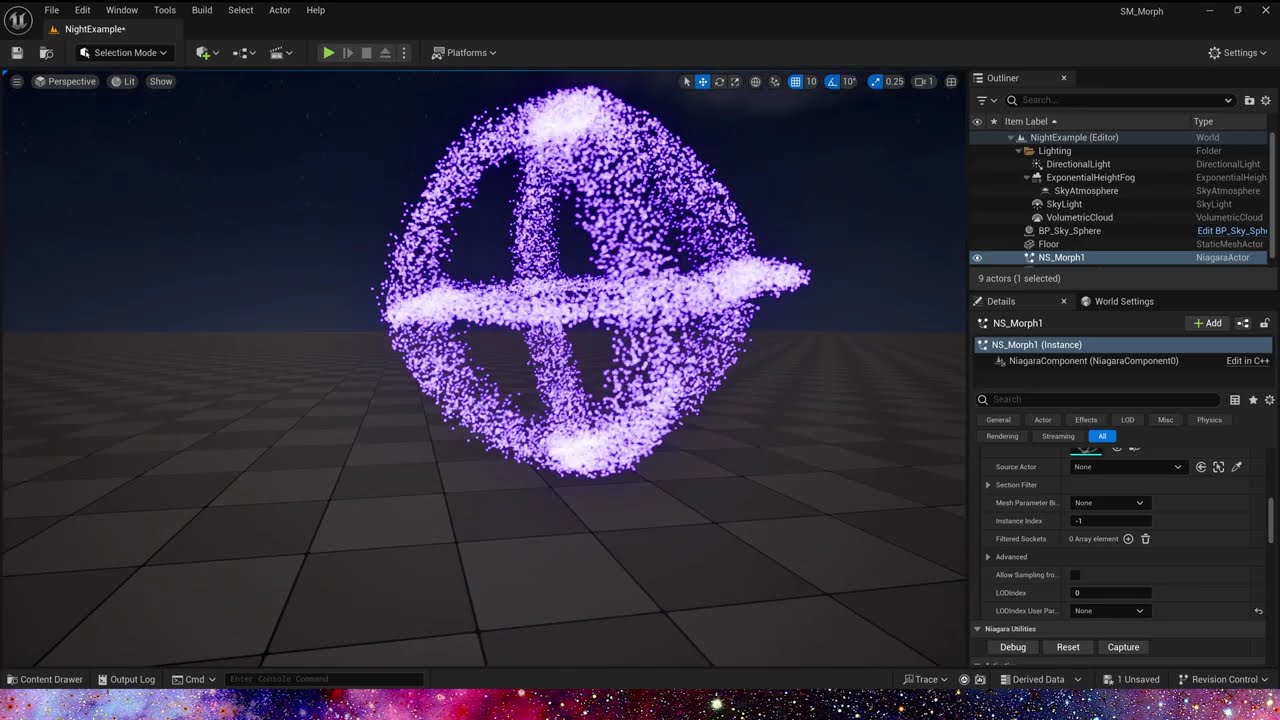Open the Platforms dropdown
This screenshot has height=720, width=1280.
pyautogui.click(x=464, y=53)
